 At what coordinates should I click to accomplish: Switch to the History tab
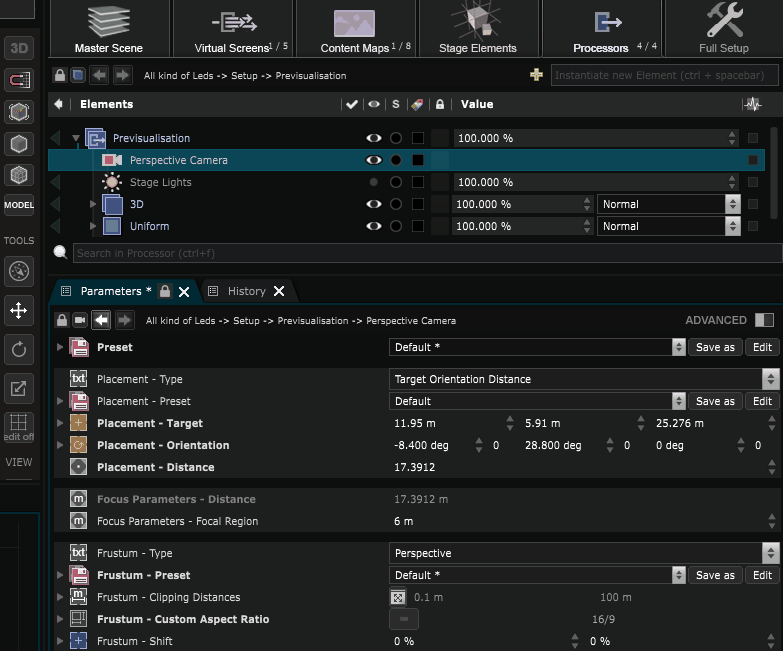pyautogui.click(x=246, y=291)
